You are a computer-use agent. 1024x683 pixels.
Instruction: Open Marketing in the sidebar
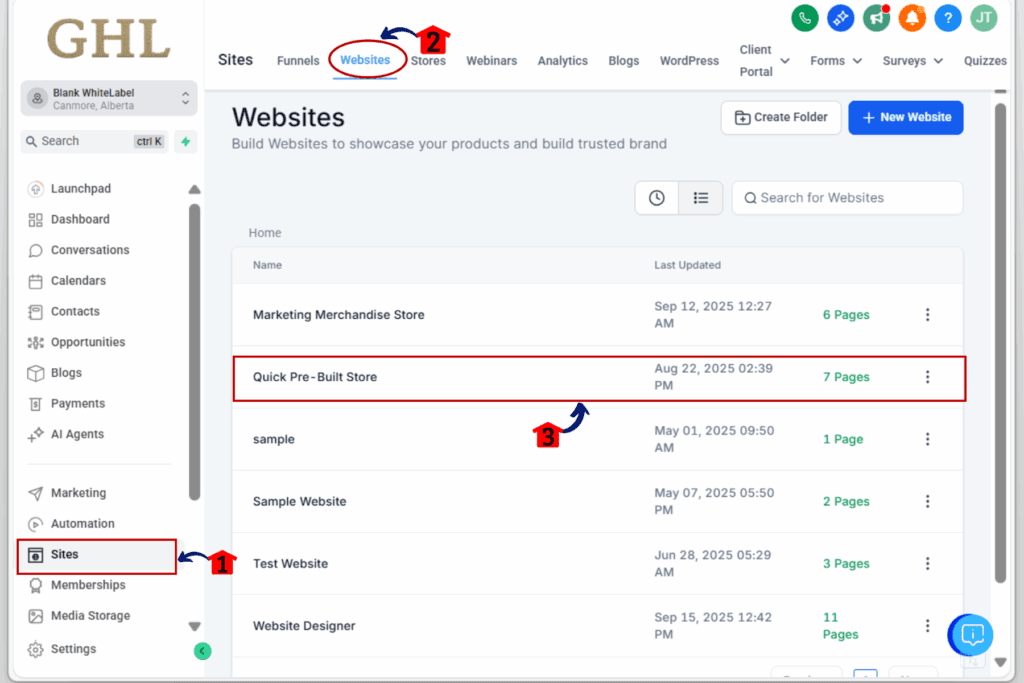78,493
